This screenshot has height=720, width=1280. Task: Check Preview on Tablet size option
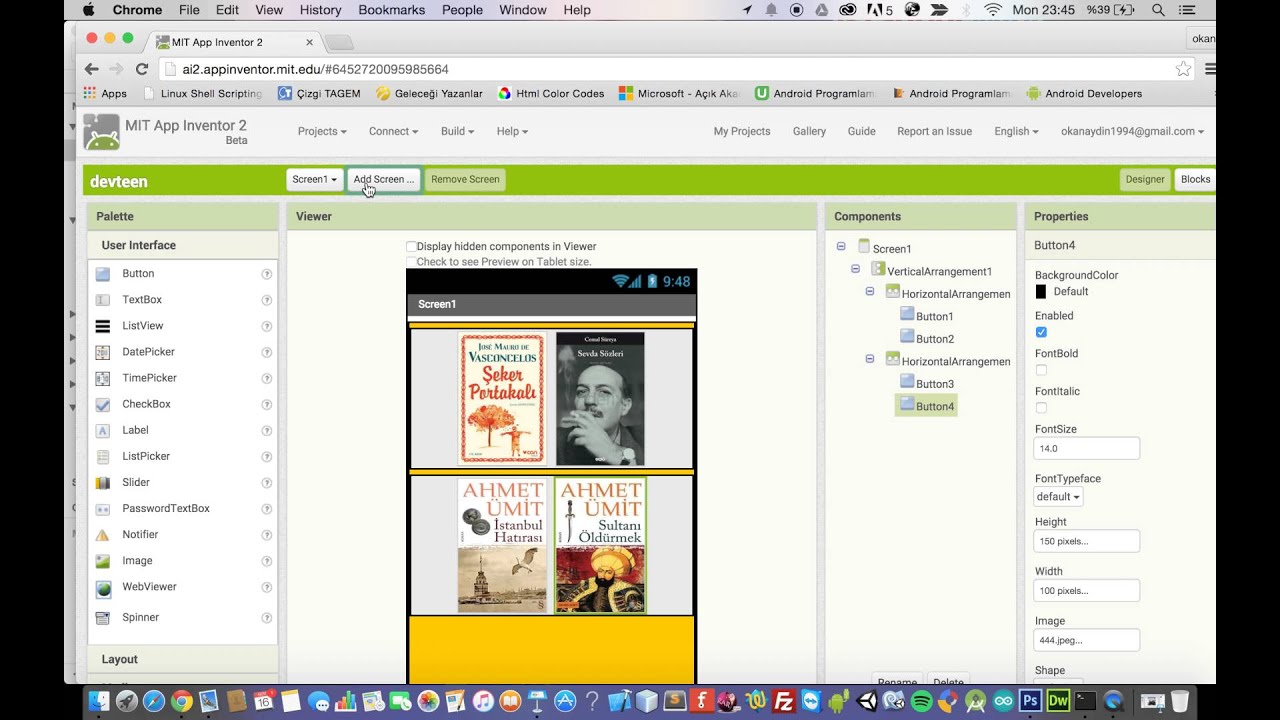tap(411, 262)
